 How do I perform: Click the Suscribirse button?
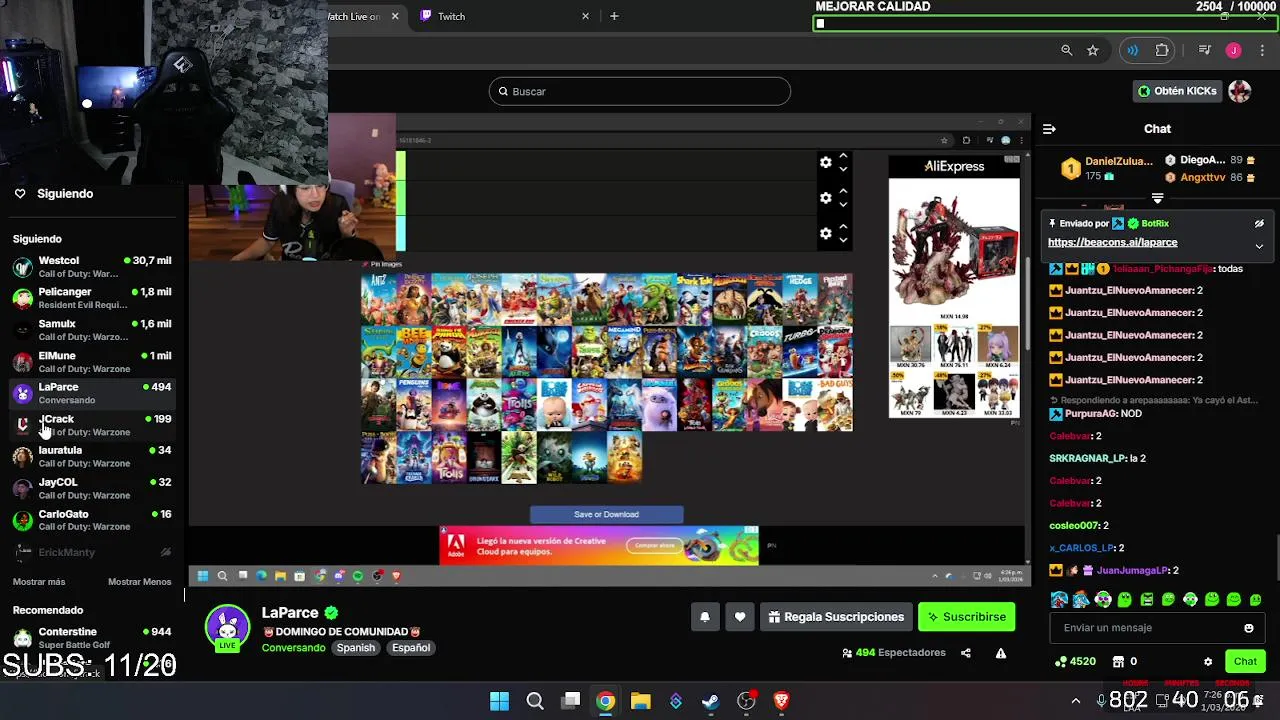[x=967, y=617]
